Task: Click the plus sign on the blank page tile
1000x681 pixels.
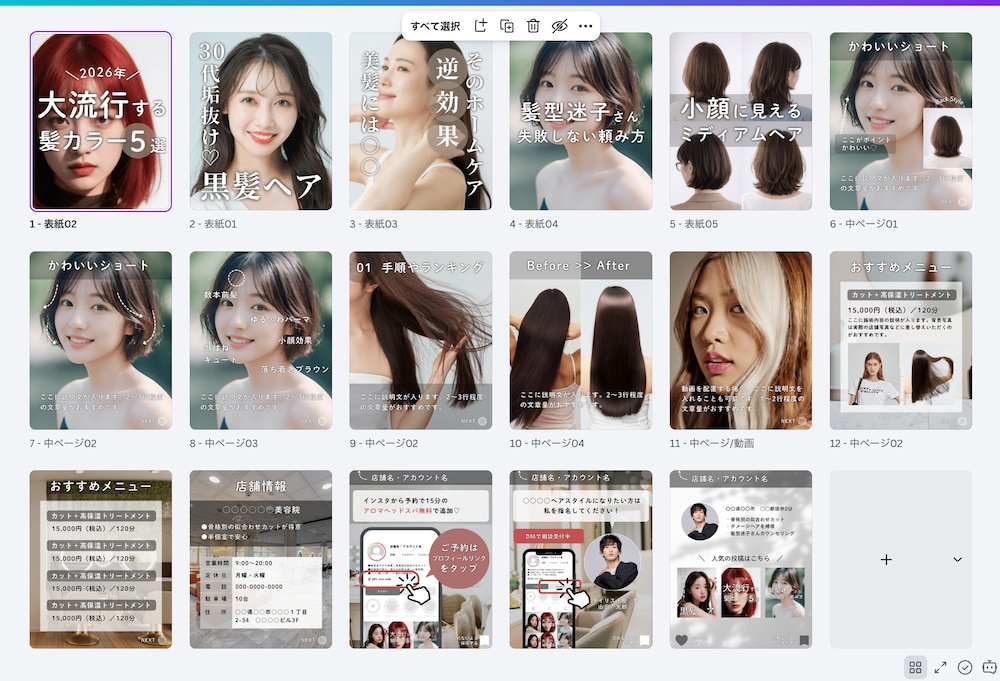Action: tap(886, 559)
